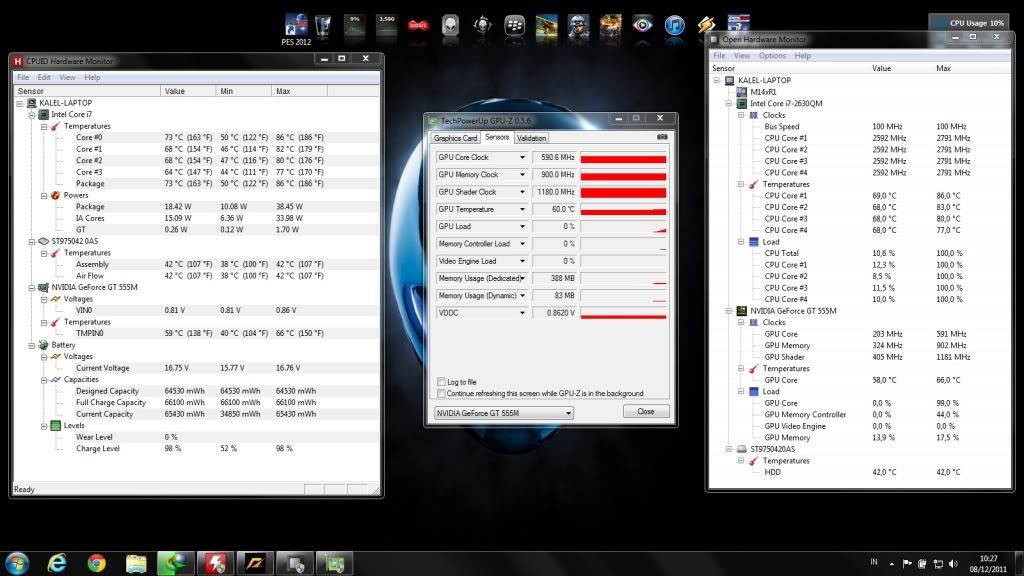The height and width of the screenshot is (576, 1024).
Task: Collapse the Capacities node under Battery
Action: pos(44,380)
